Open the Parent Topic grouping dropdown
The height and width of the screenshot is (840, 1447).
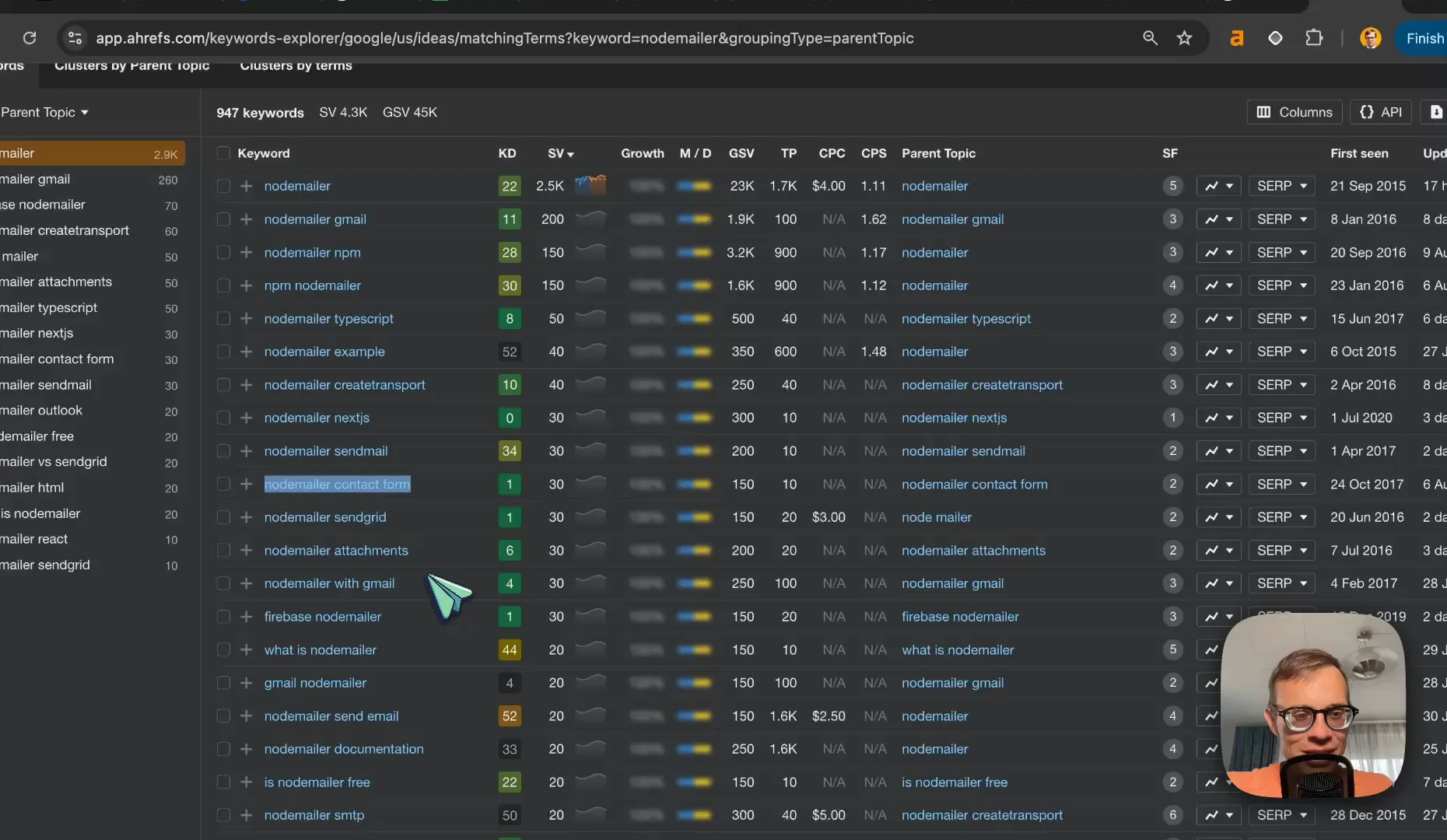(44, 112)
